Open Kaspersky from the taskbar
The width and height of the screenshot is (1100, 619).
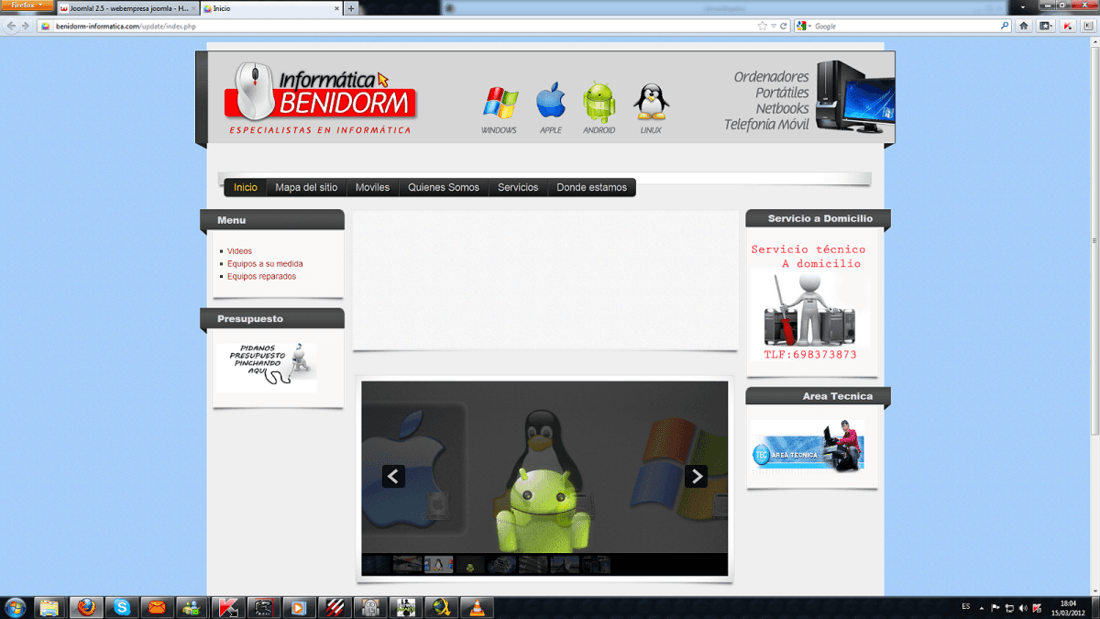[x=227, y=608]
